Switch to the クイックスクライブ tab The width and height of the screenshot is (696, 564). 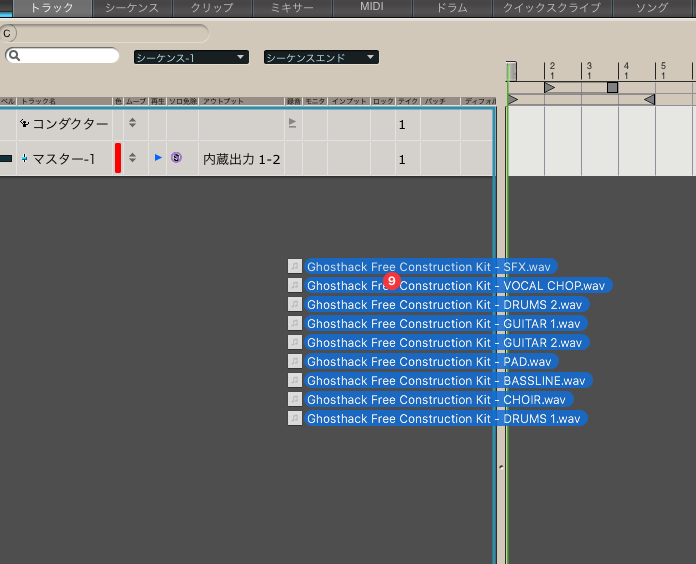click(x=552, y=8)
